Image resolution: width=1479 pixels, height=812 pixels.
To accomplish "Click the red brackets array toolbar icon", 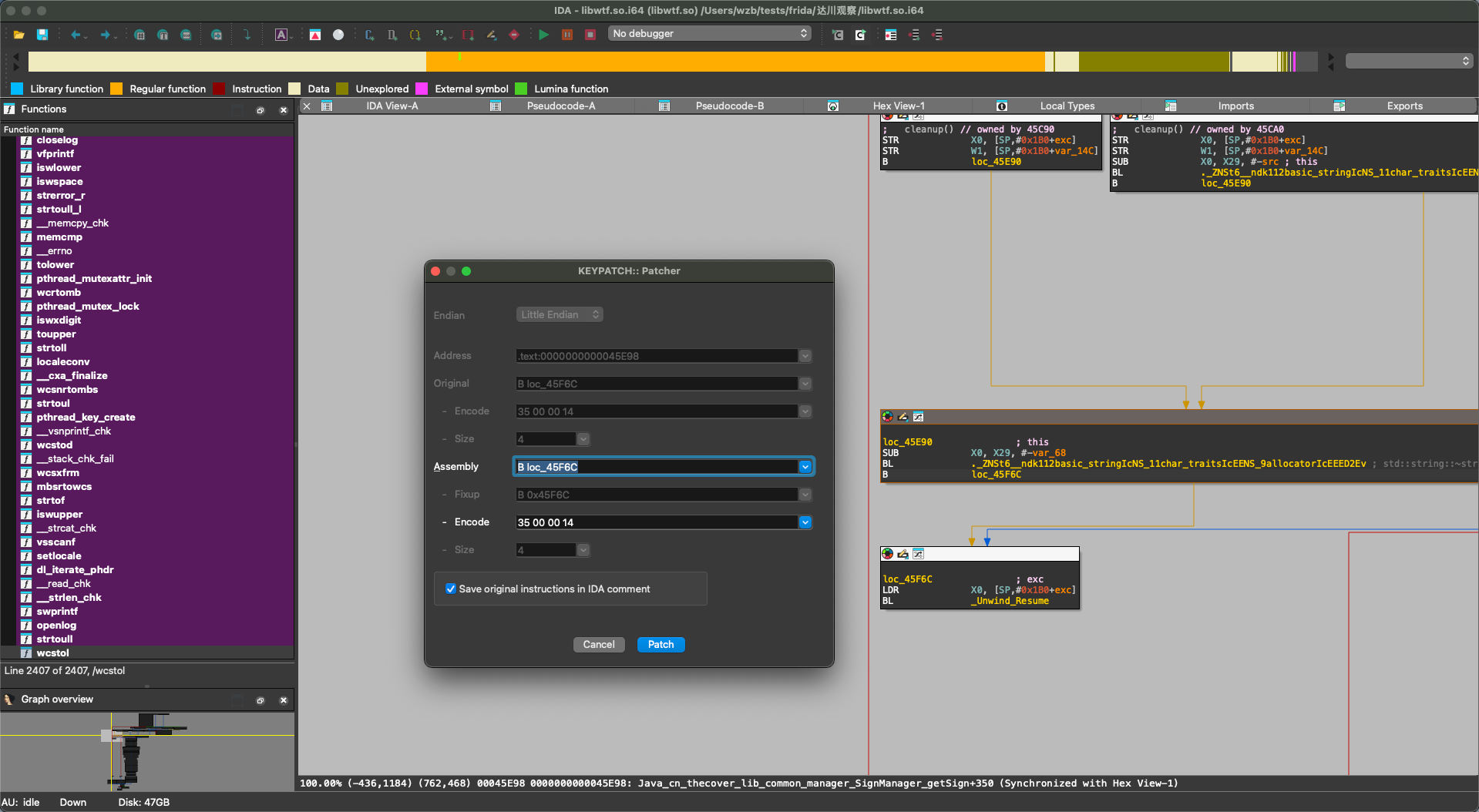I will point(468,35).
